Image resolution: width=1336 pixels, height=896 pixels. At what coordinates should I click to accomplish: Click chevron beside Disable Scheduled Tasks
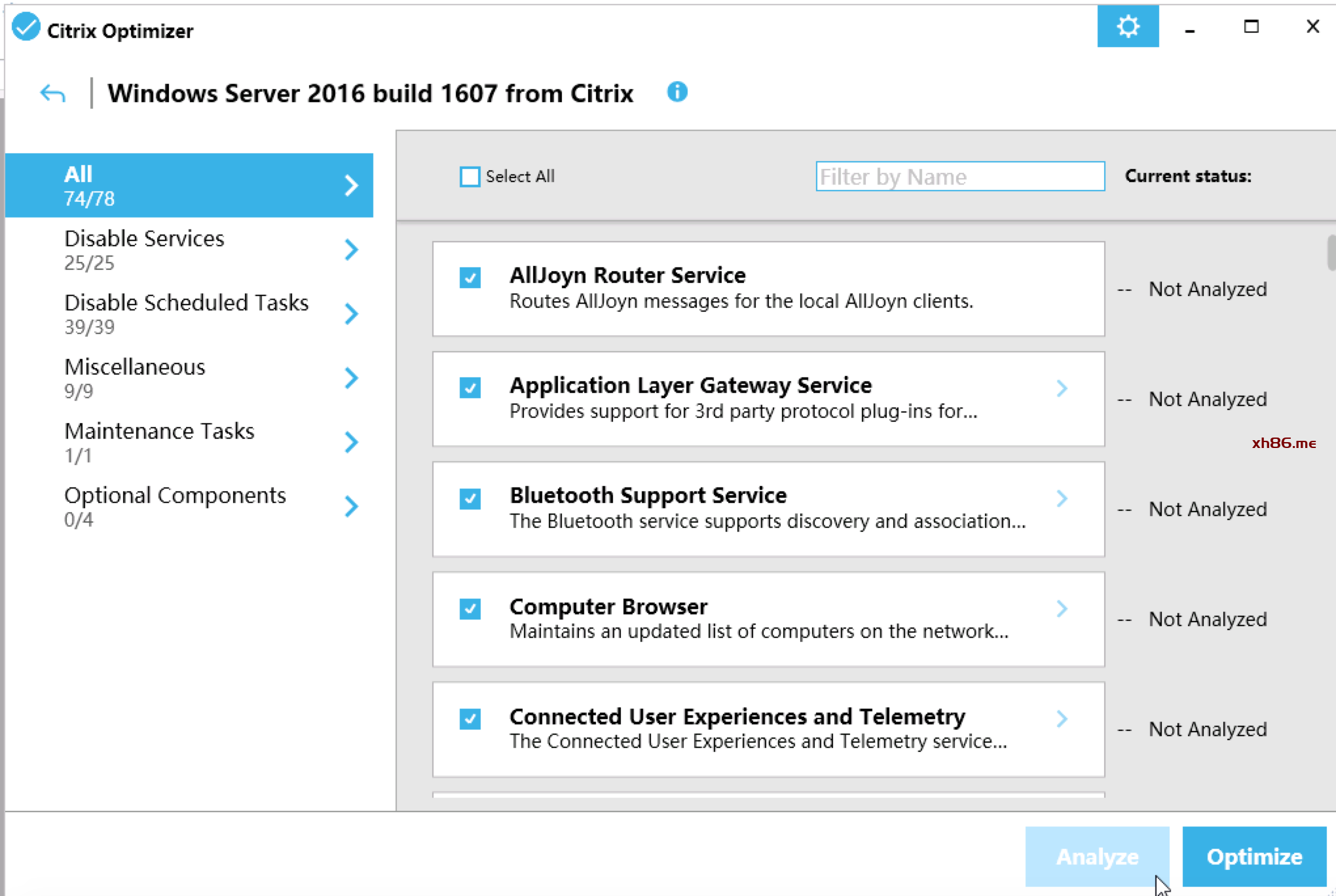352,314
